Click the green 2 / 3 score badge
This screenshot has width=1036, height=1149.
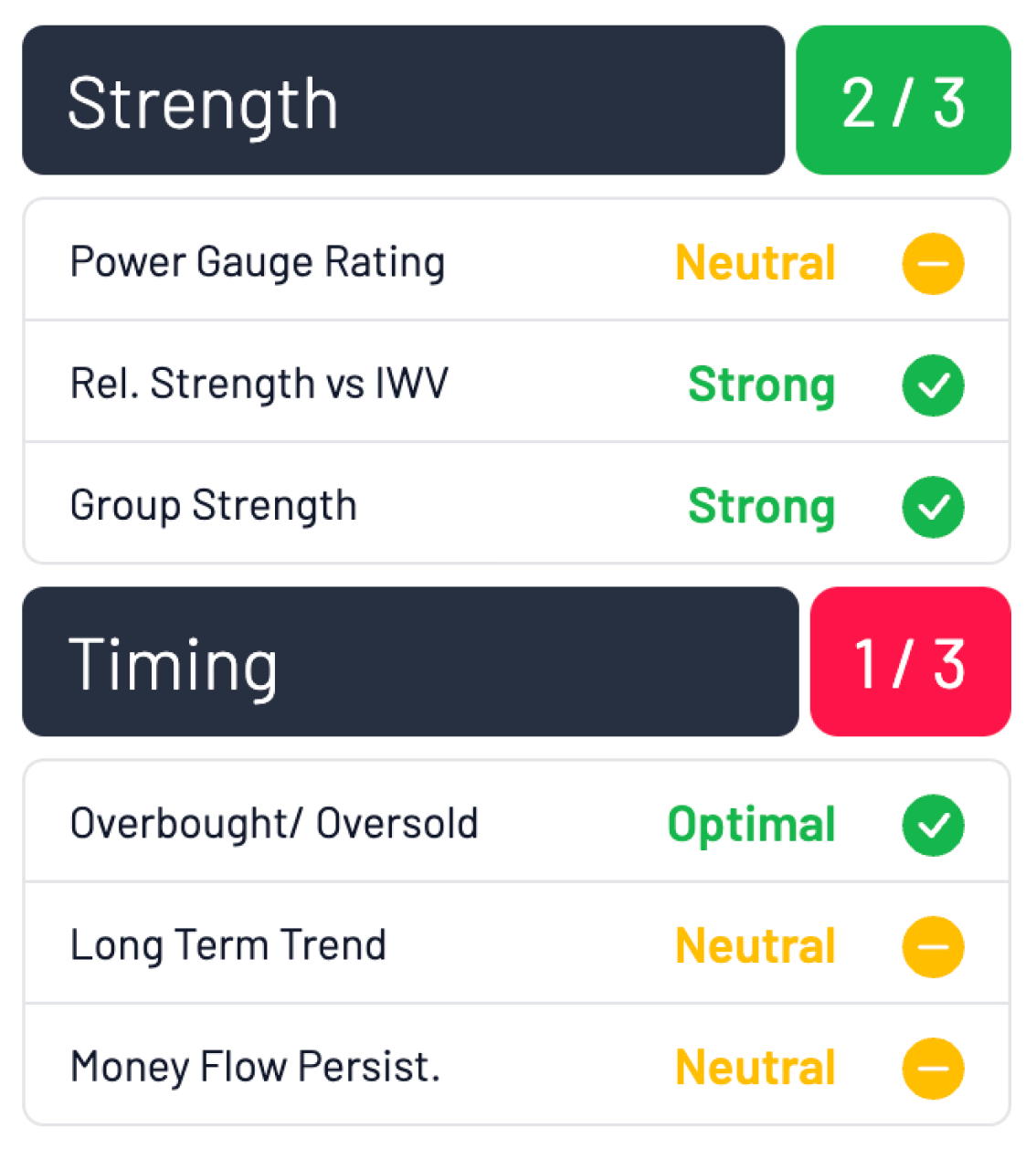click(x=903, y=100)
